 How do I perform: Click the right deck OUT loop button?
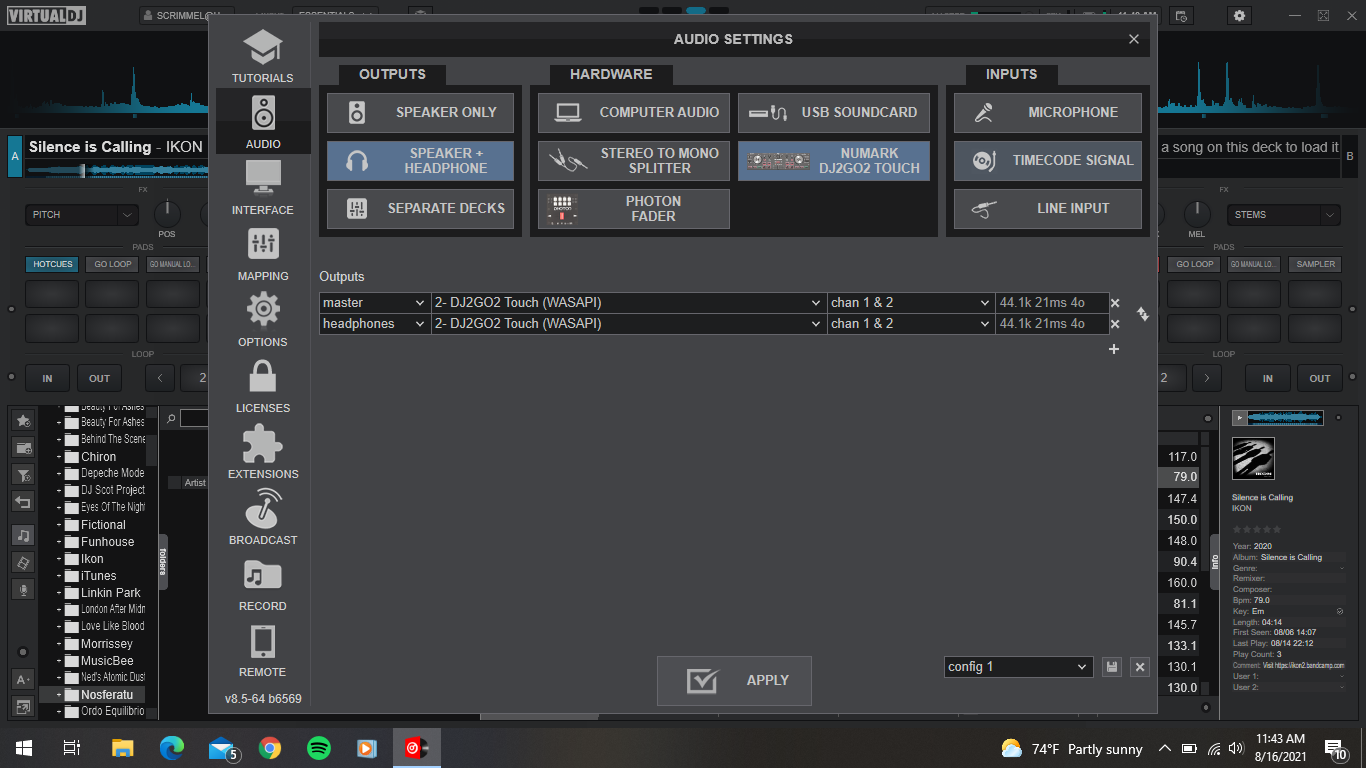click(1320, 378)
